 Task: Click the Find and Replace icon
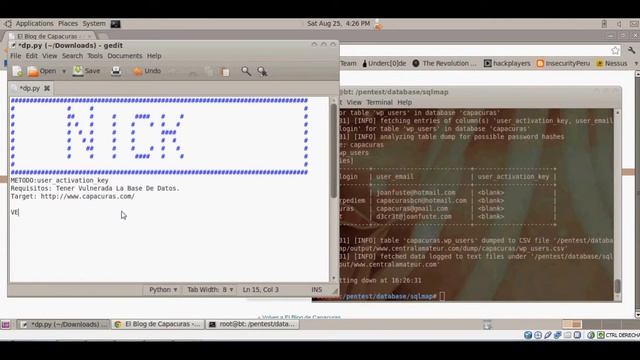262,71
